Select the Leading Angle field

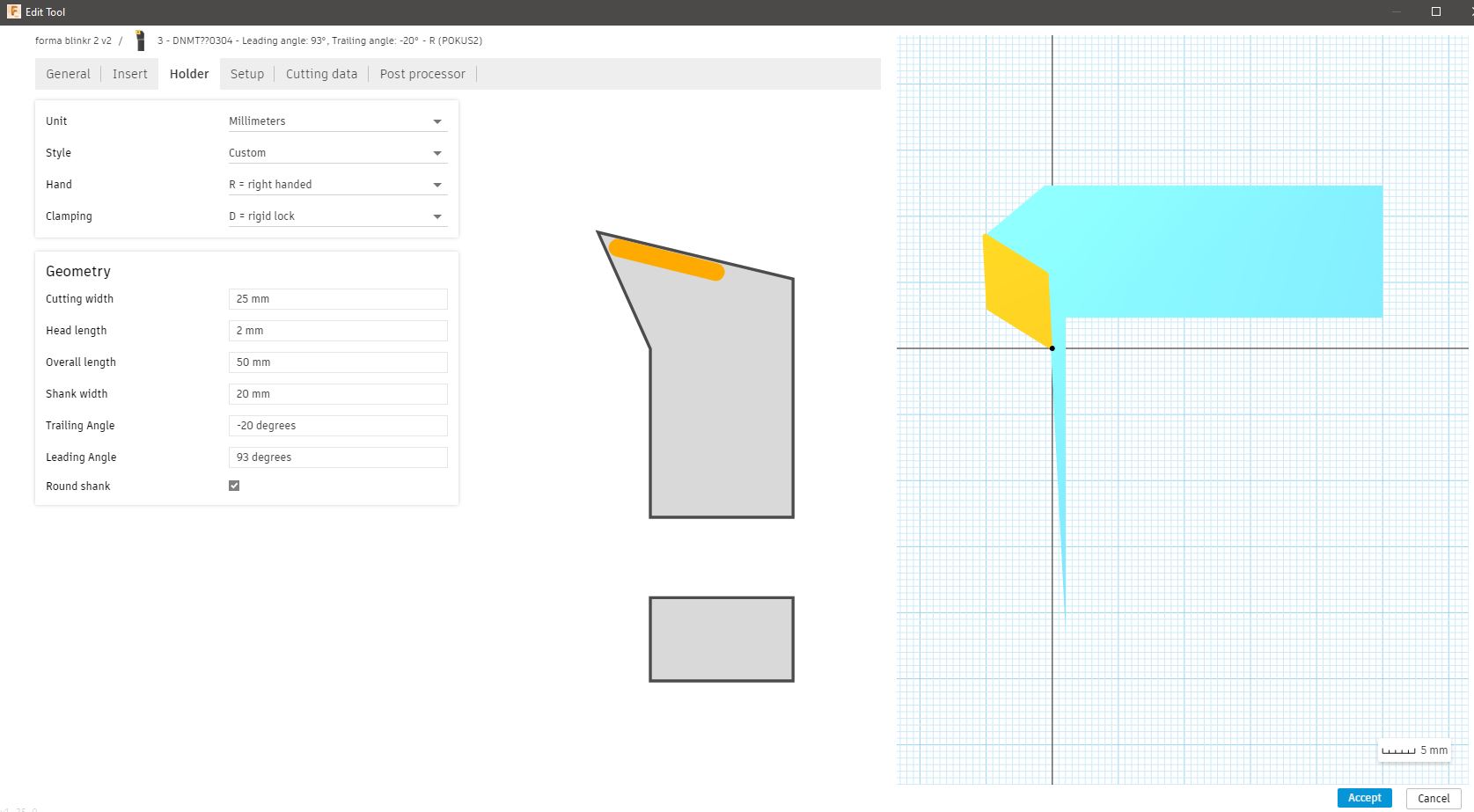click(337, 457)
